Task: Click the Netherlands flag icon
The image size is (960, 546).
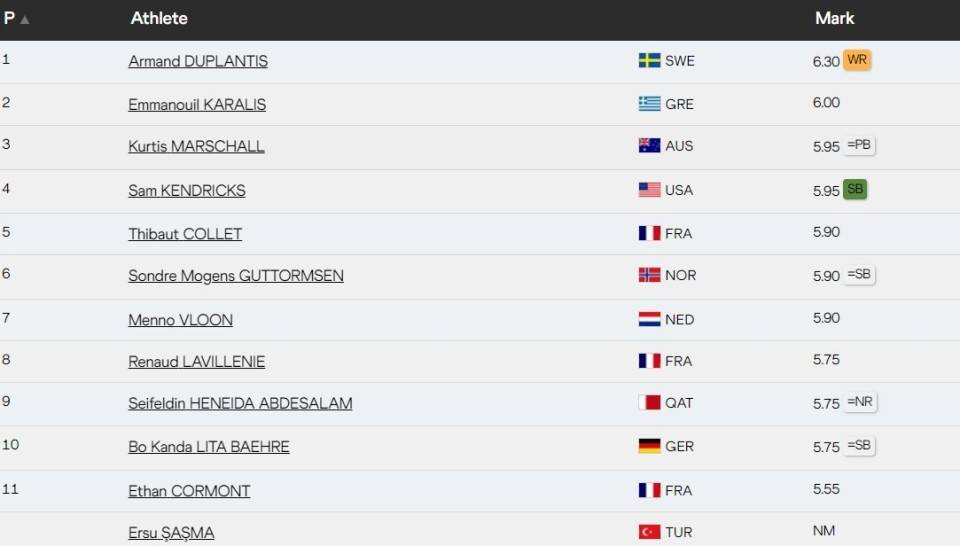Action: click(649, 319)
